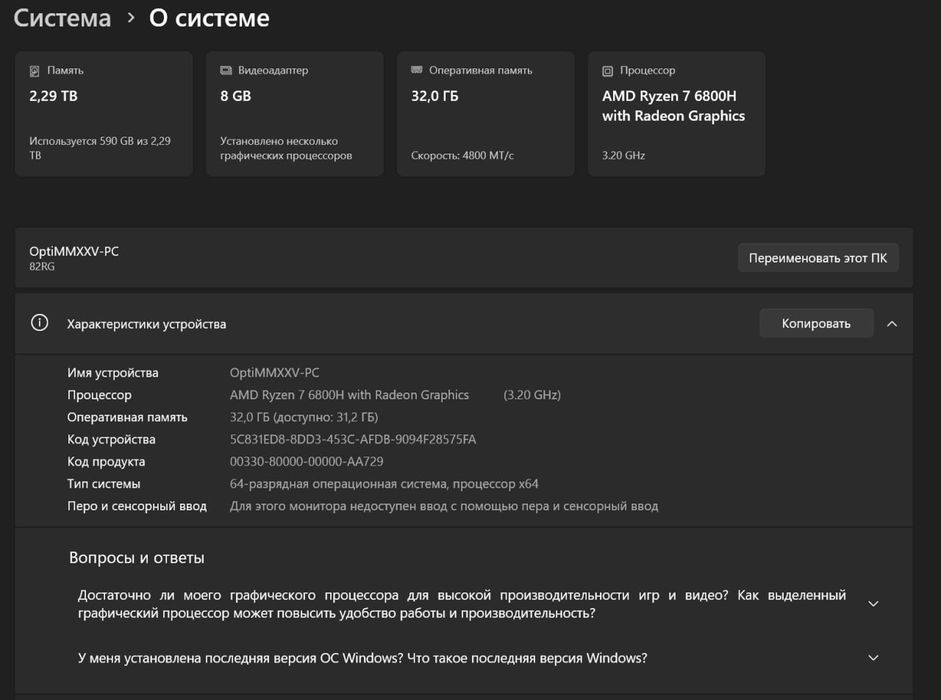Click the 32,0 ГБ (доступно: 31,2 ГБ) value

[304, 417]
